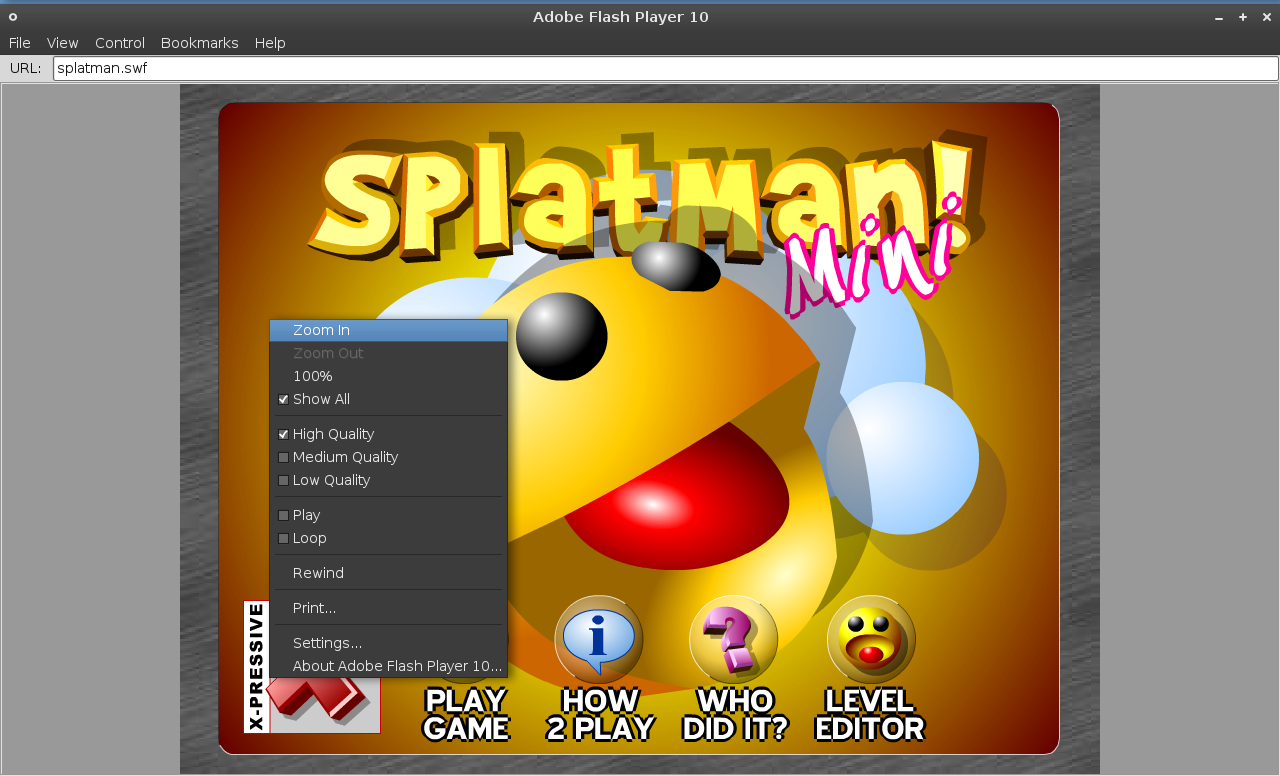Click the URL field containing splatman.swf
The height and width of the screenshot is (776, 1280).
665,68
